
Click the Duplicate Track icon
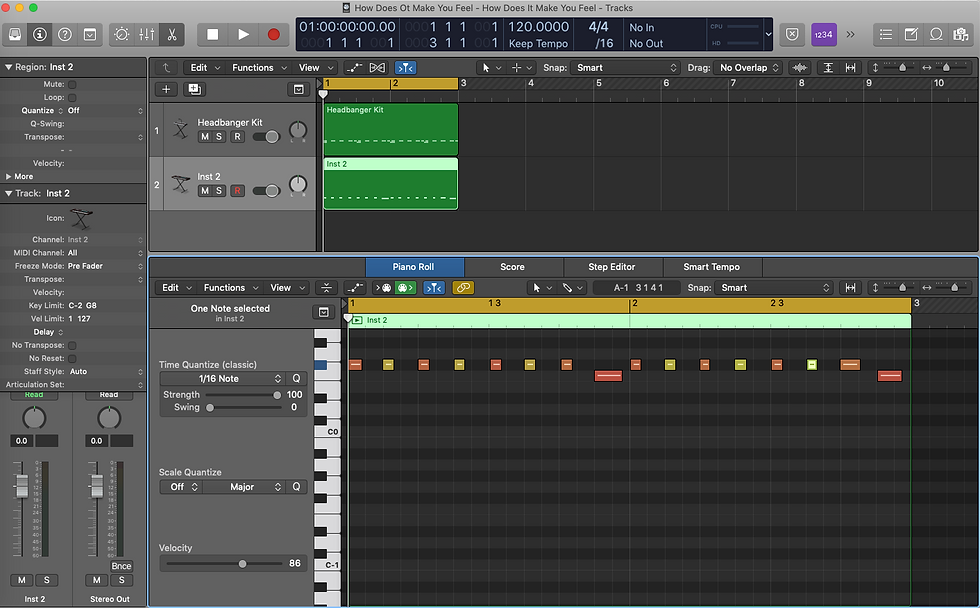[x=194, y=89]
